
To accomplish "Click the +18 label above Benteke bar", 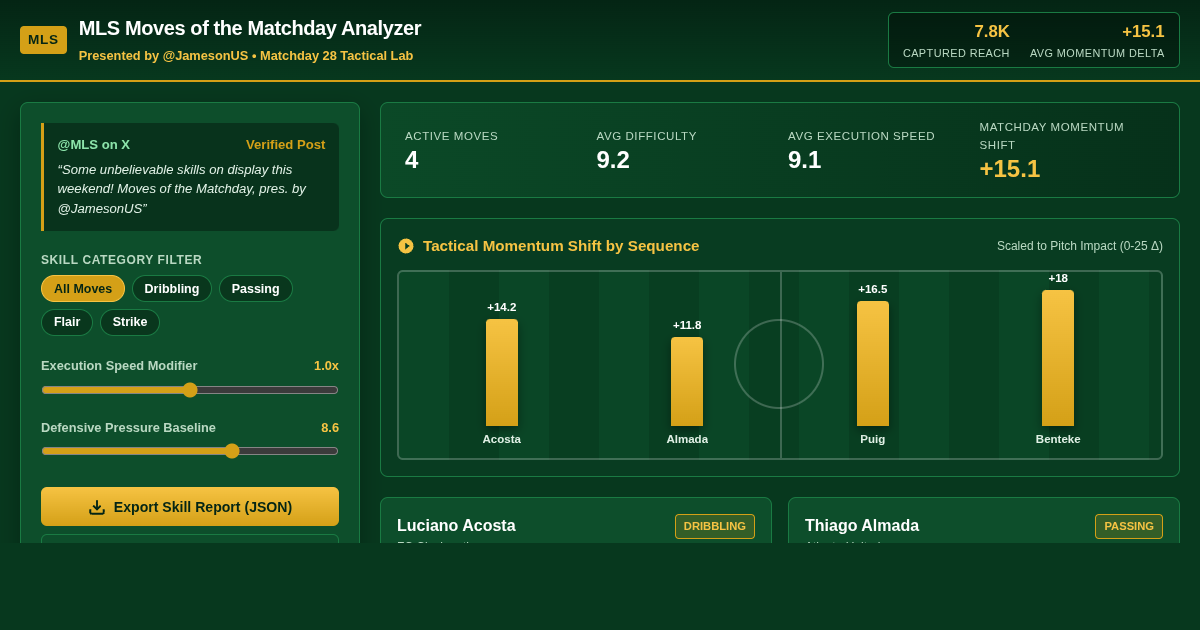I will 1058,278.
